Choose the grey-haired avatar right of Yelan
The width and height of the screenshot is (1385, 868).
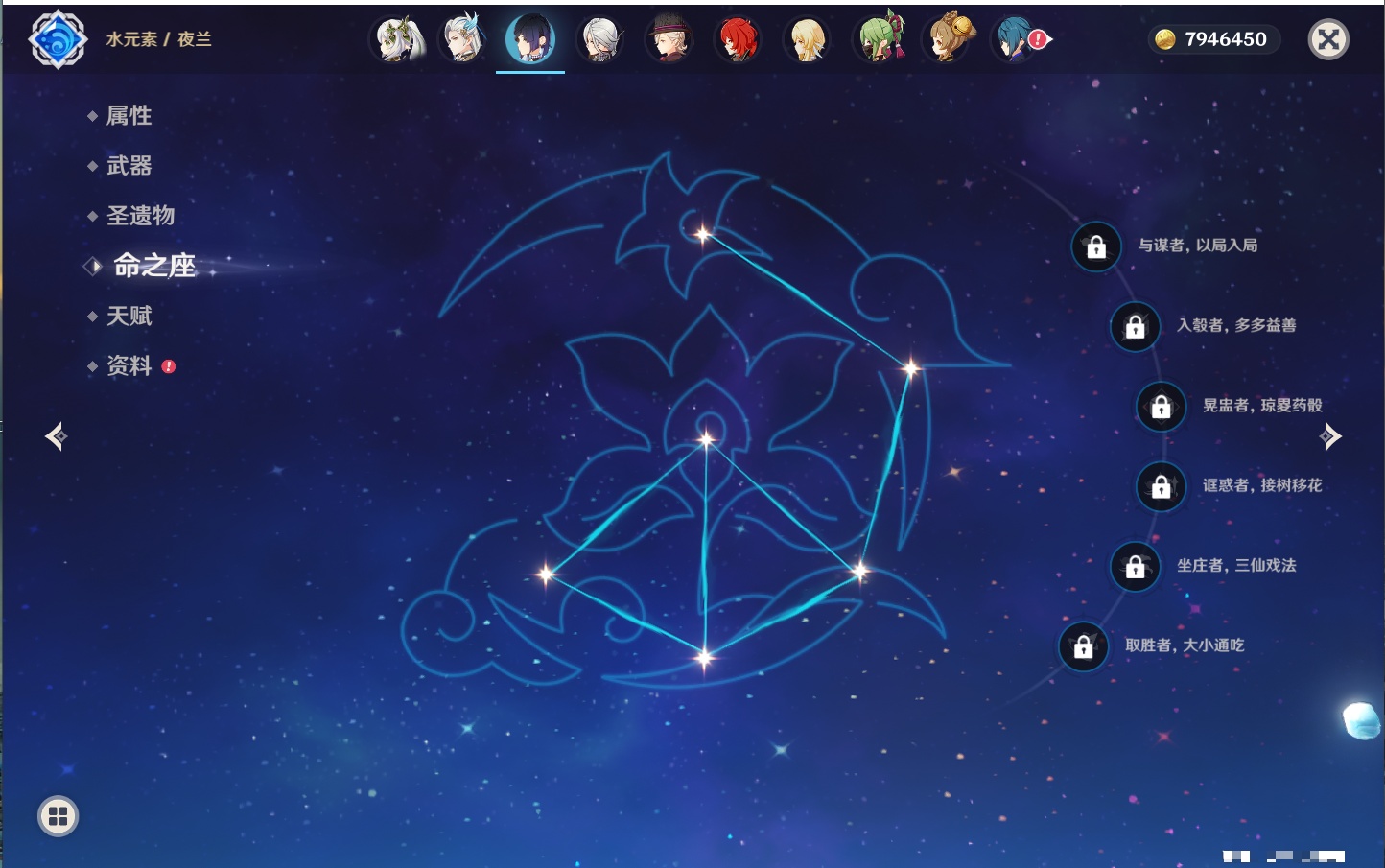click(x=600, y=39)
